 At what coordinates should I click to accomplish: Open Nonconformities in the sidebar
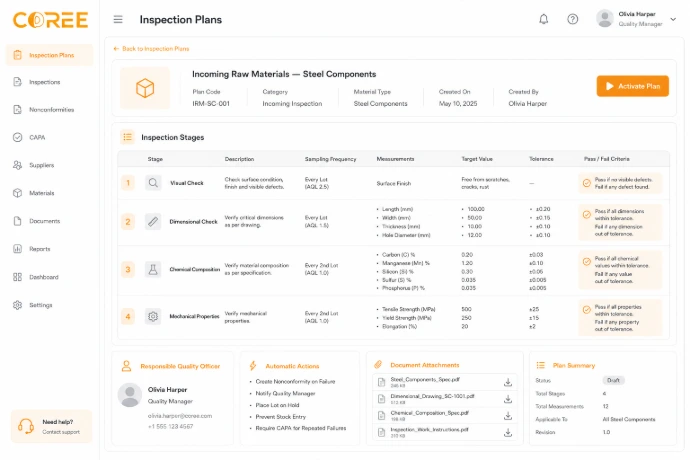[49, 110]
